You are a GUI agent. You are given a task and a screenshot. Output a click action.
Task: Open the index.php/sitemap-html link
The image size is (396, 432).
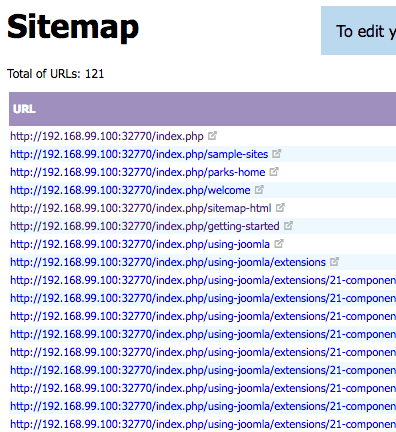click(141, 208)
